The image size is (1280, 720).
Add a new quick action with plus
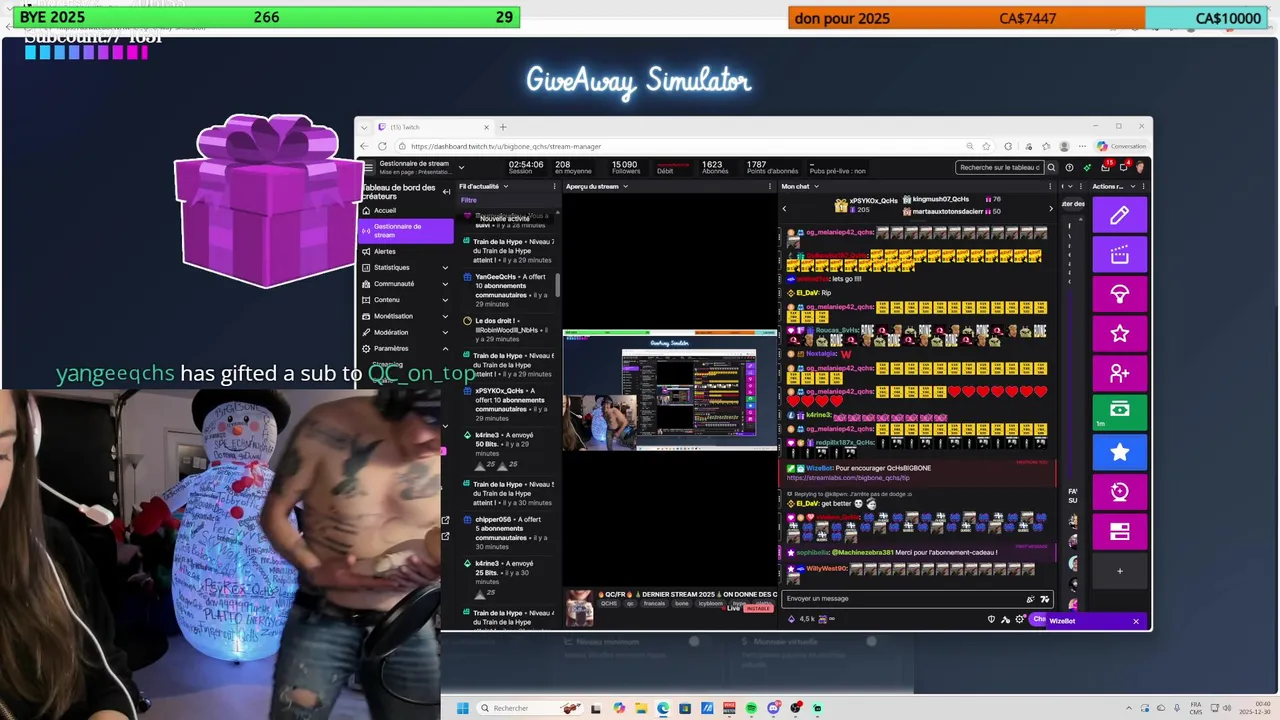pyautogui.click(x=1119, y=571)
